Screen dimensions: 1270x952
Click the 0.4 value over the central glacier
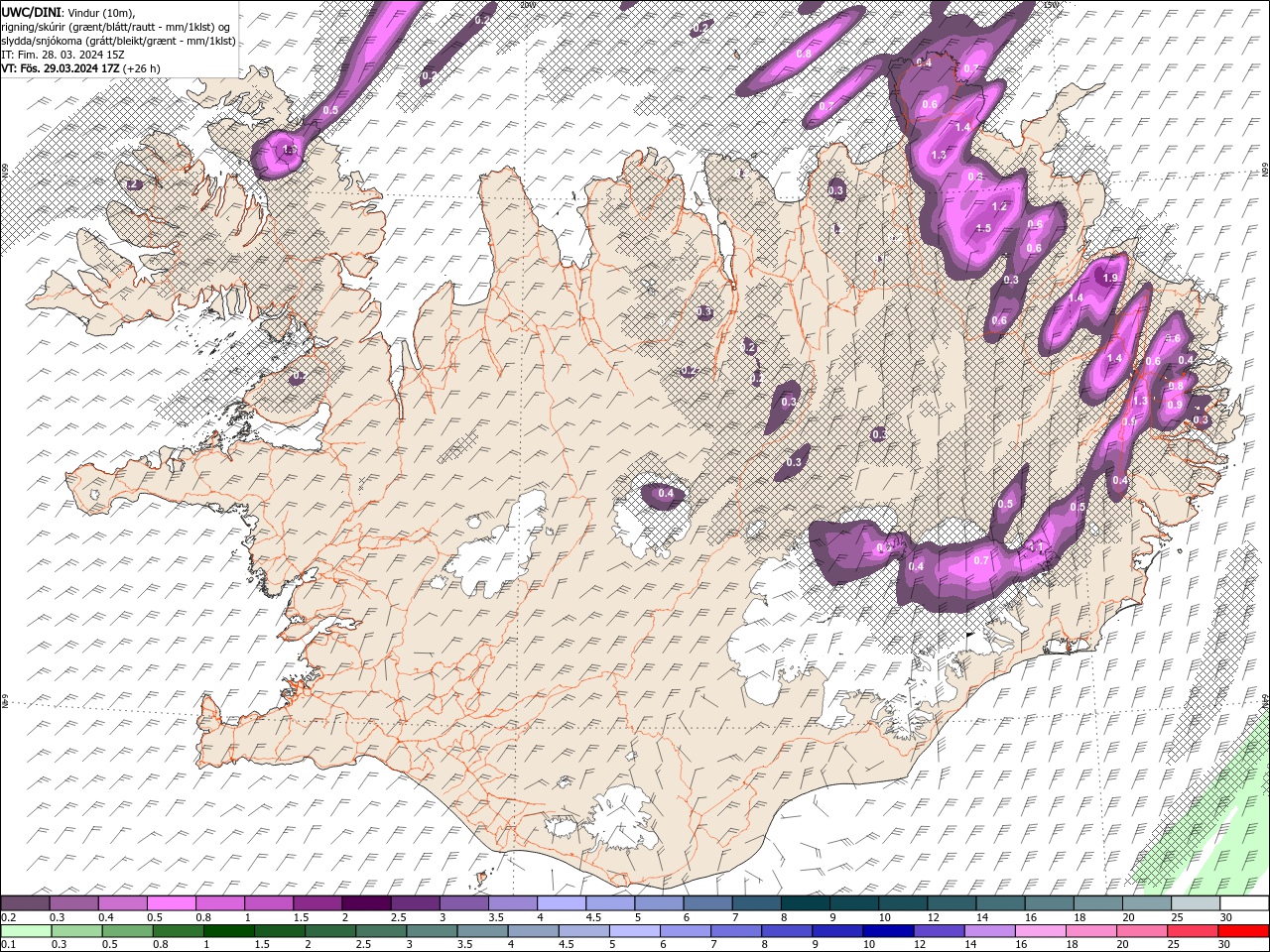point(666,493)
